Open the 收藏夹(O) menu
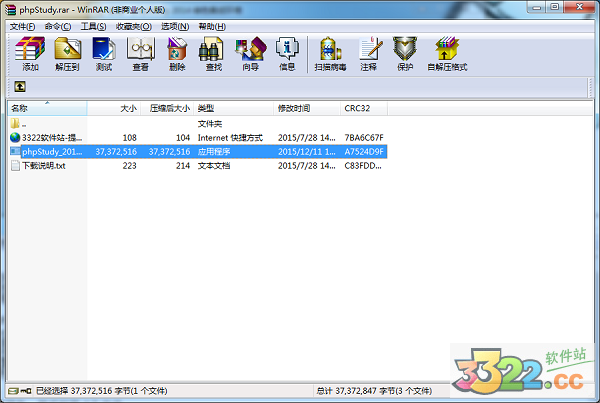 (x=134, y=26)
